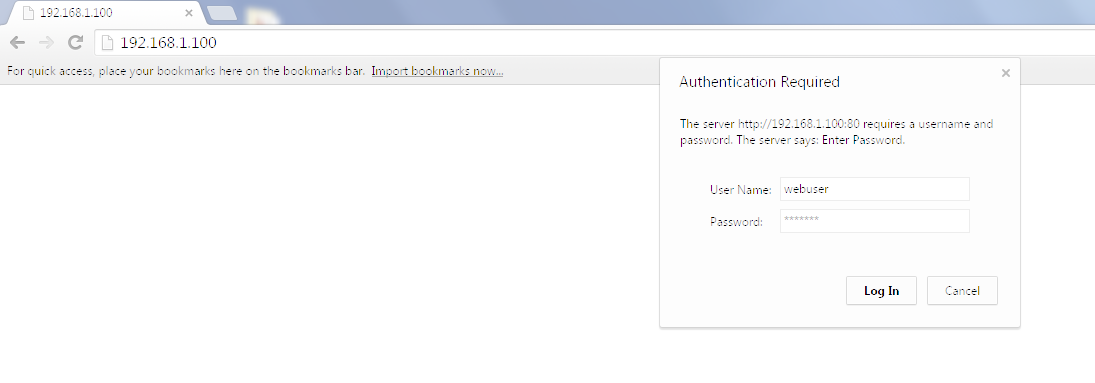Click the Authentication Required dialog title
This screenshot has height=383, width=1095.
pyautogui.click(x=759, y=82)
